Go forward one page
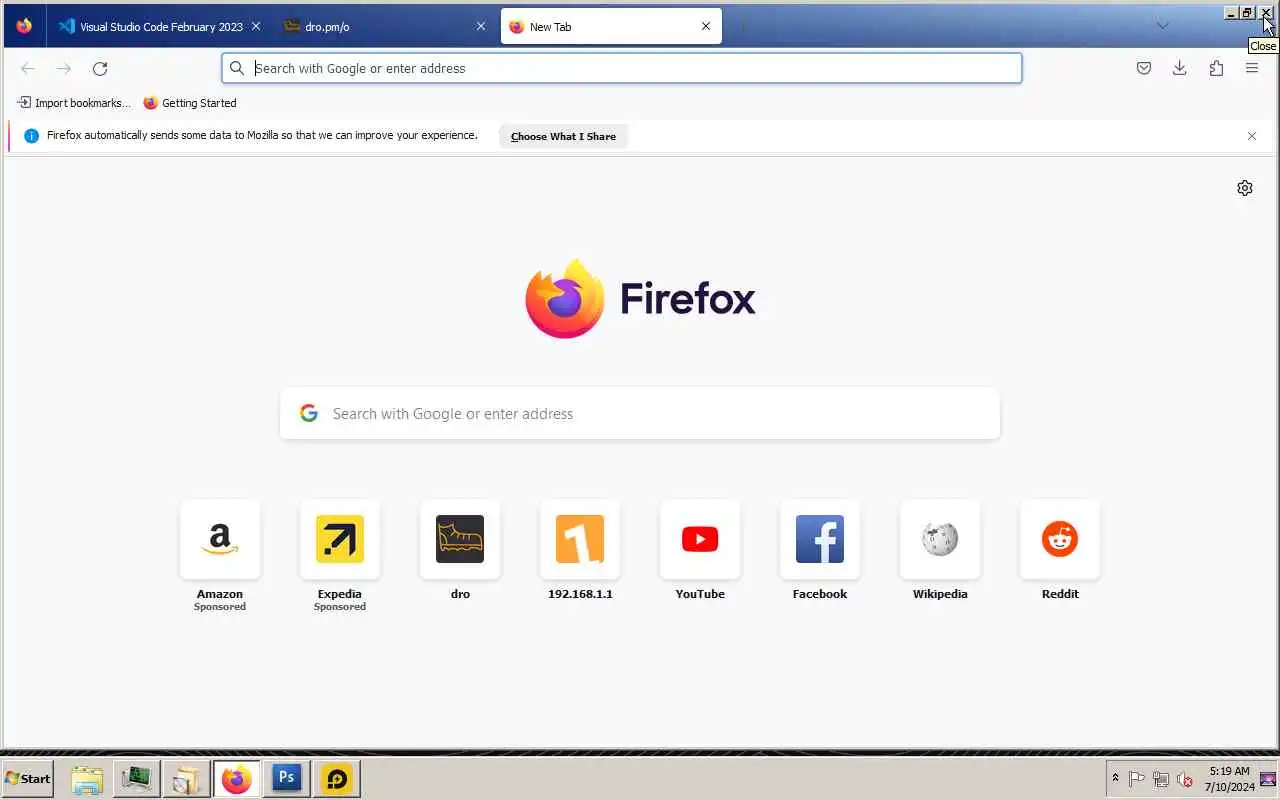The image size is (1280, 800). (64, 68)
